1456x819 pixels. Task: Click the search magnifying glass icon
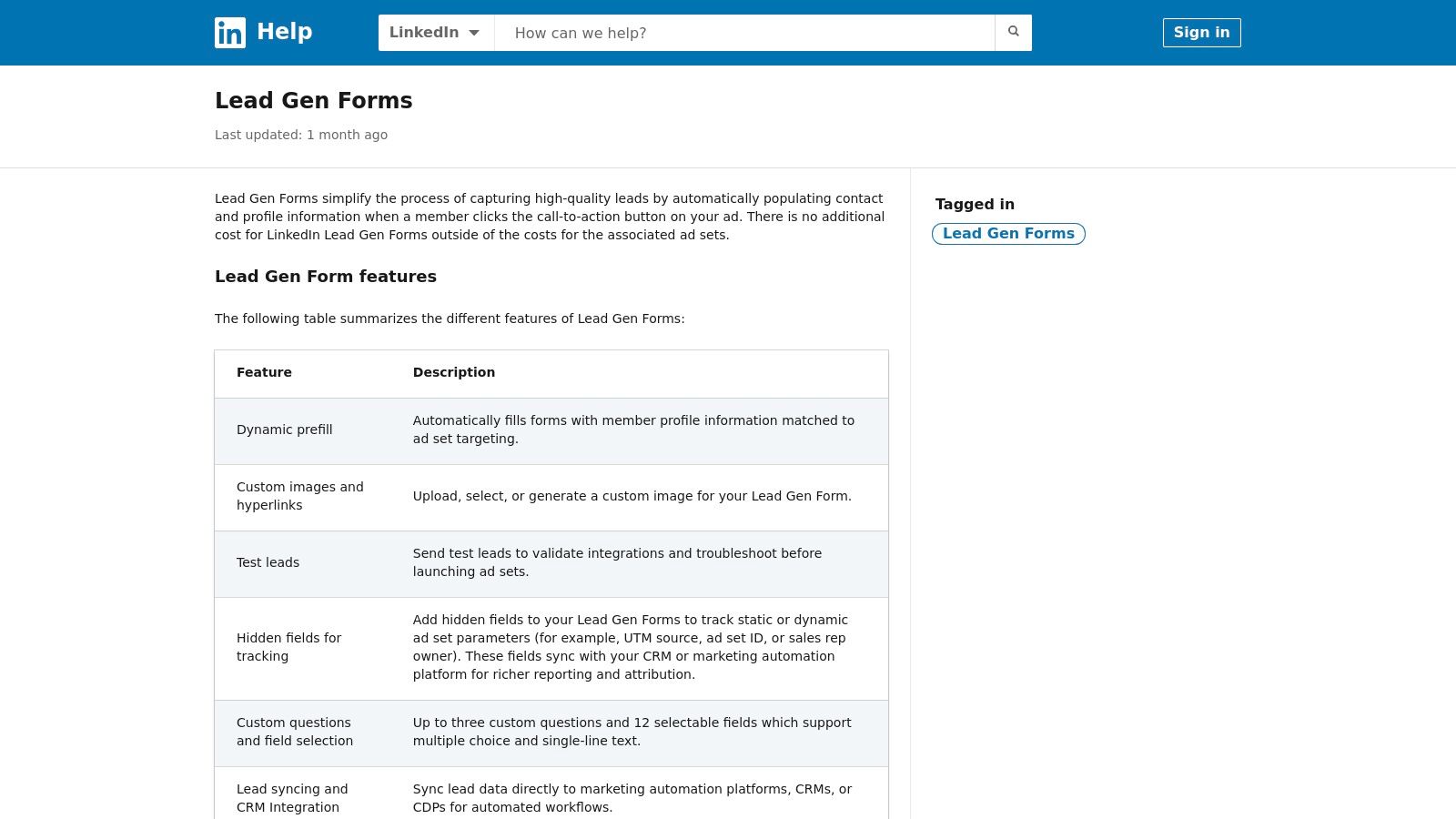point(1013,32)
